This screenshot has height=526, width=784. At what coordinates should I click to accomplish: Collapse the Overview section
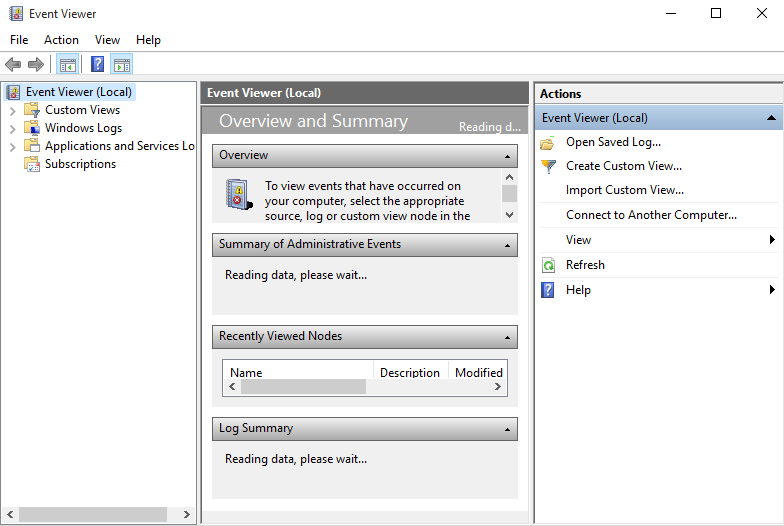[x=508, y=156]
